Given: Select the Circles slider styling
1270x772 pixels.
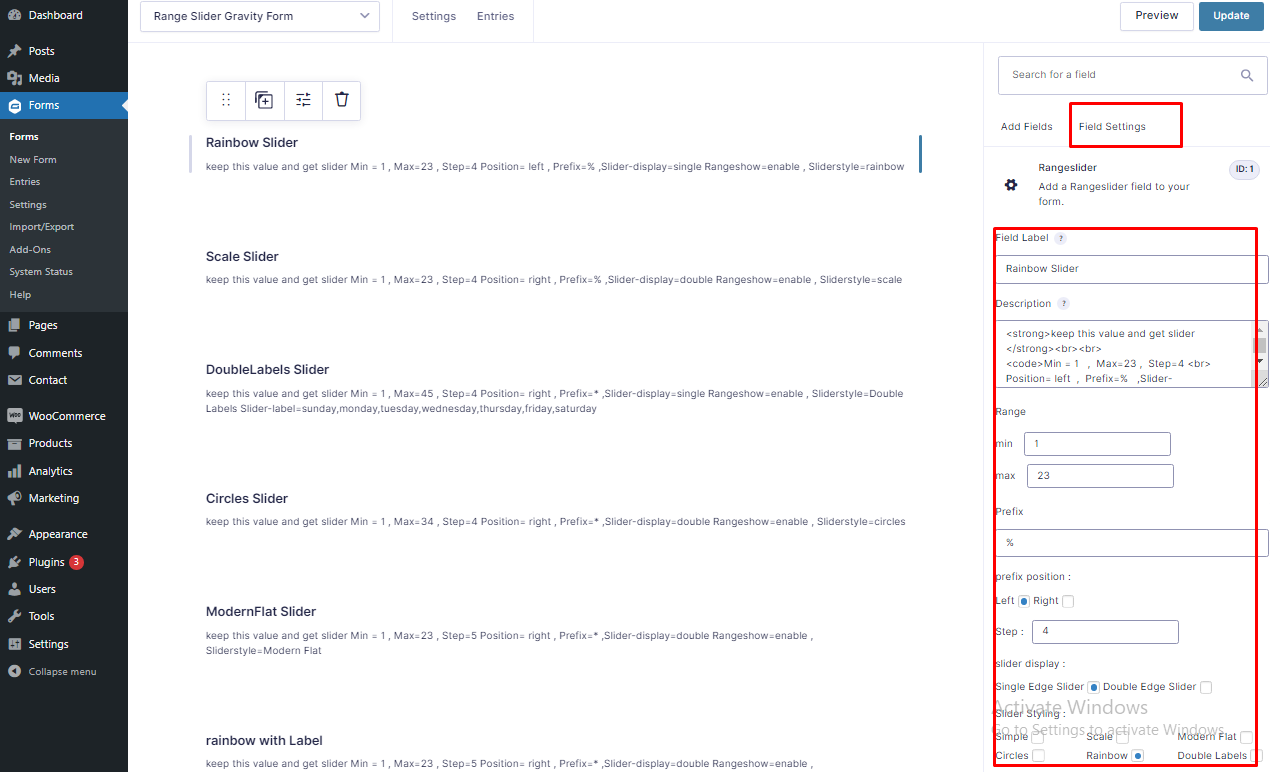Looking at the screenshot, I should (x=1039, y=756).
